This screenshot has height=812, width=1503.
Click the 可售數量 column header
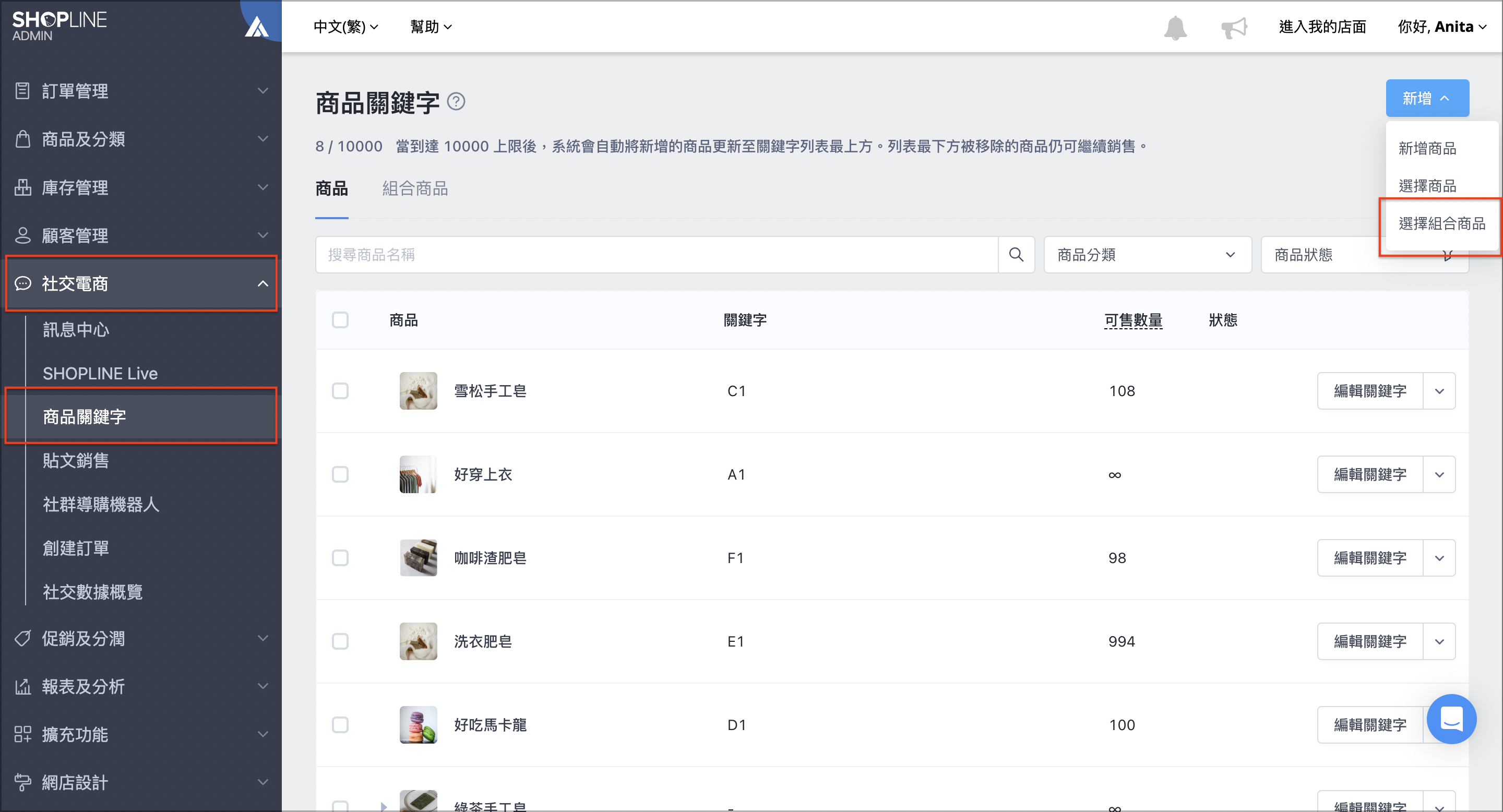pos(1133,320)
